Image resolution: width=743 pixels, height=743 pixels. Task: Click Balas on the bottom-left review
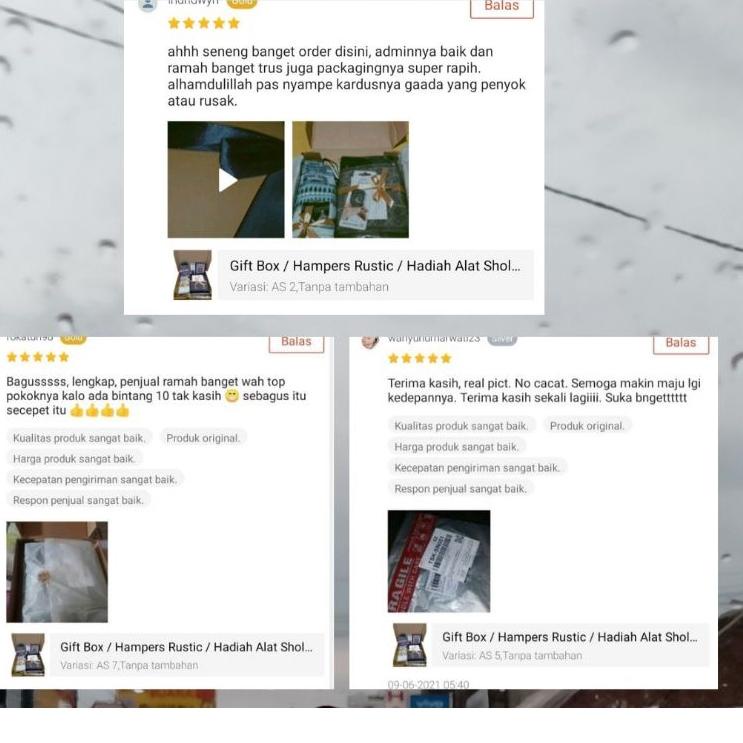tap(296, 344)
